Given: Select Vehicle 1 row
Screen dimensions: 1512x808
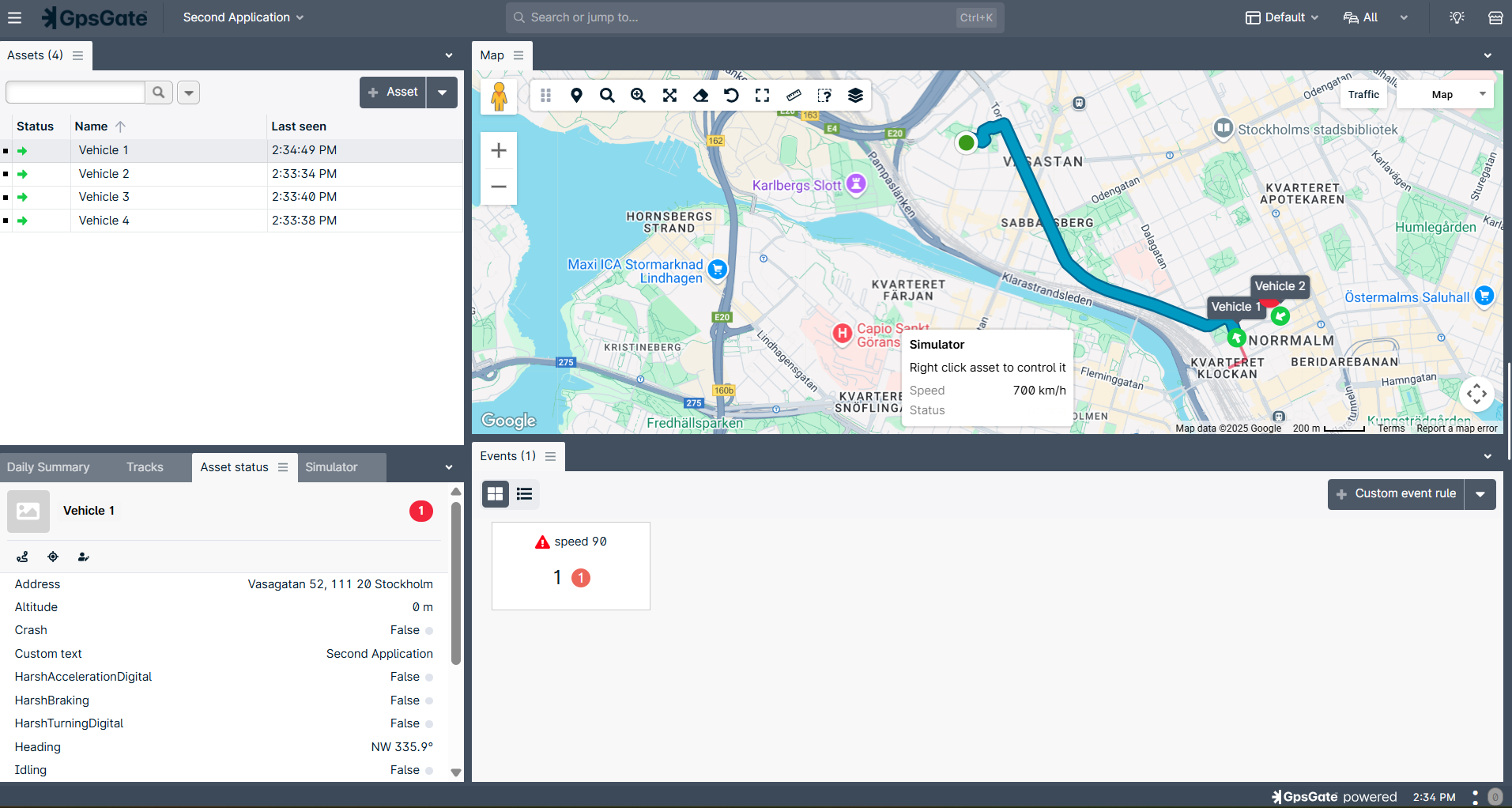Looking at the screenshot, I should [232, 150].
